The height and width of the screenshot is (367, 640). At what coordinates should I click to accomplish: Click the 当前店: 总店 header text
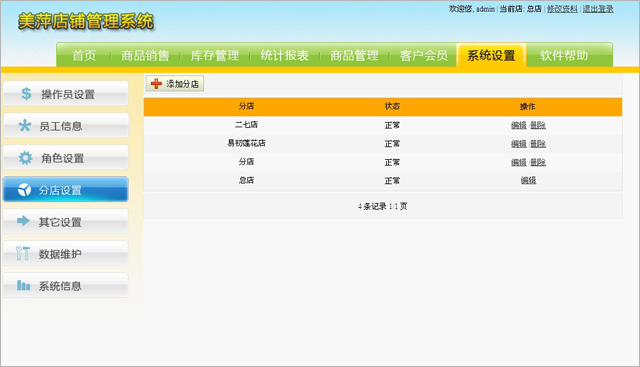pos(520,9)
